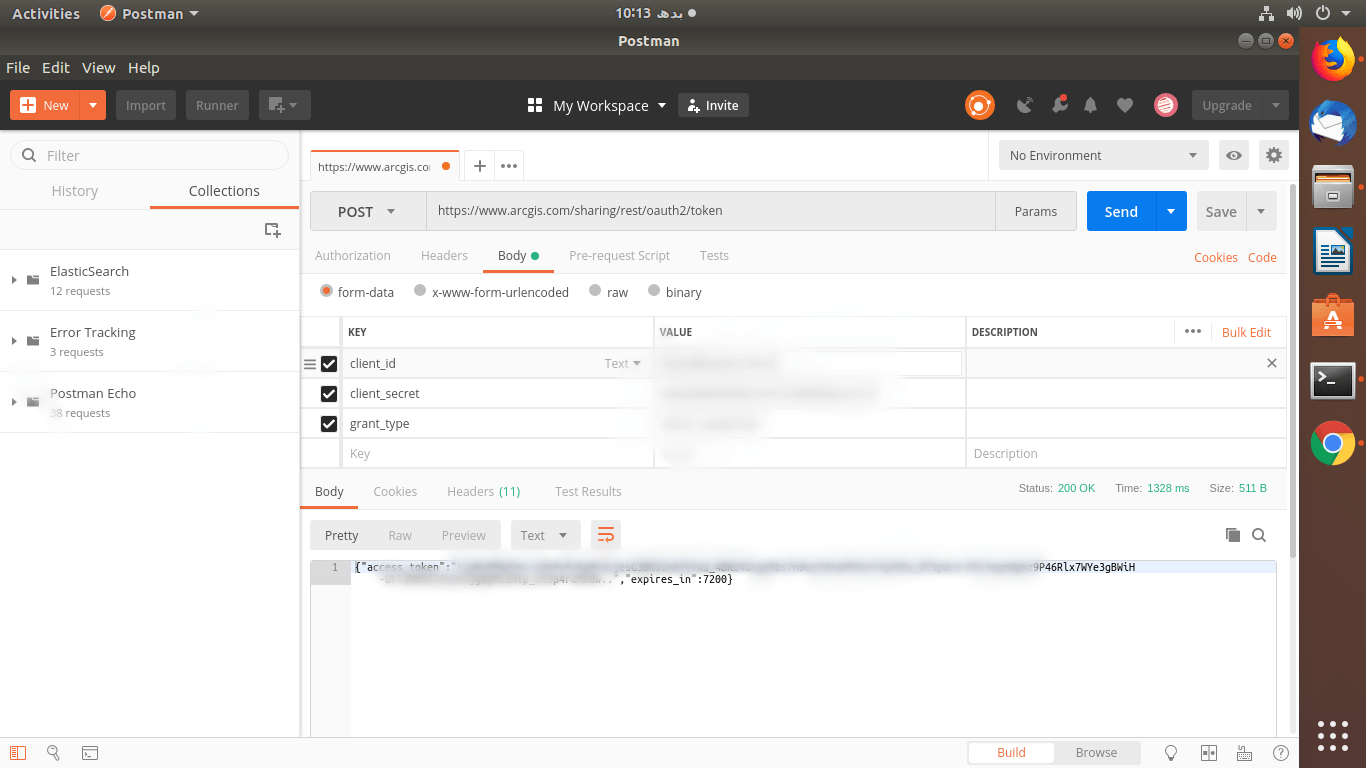This screenshot has width=1366, height=768.
Task: Open the user avatar icon
Action: click(x=1165, y=105)
